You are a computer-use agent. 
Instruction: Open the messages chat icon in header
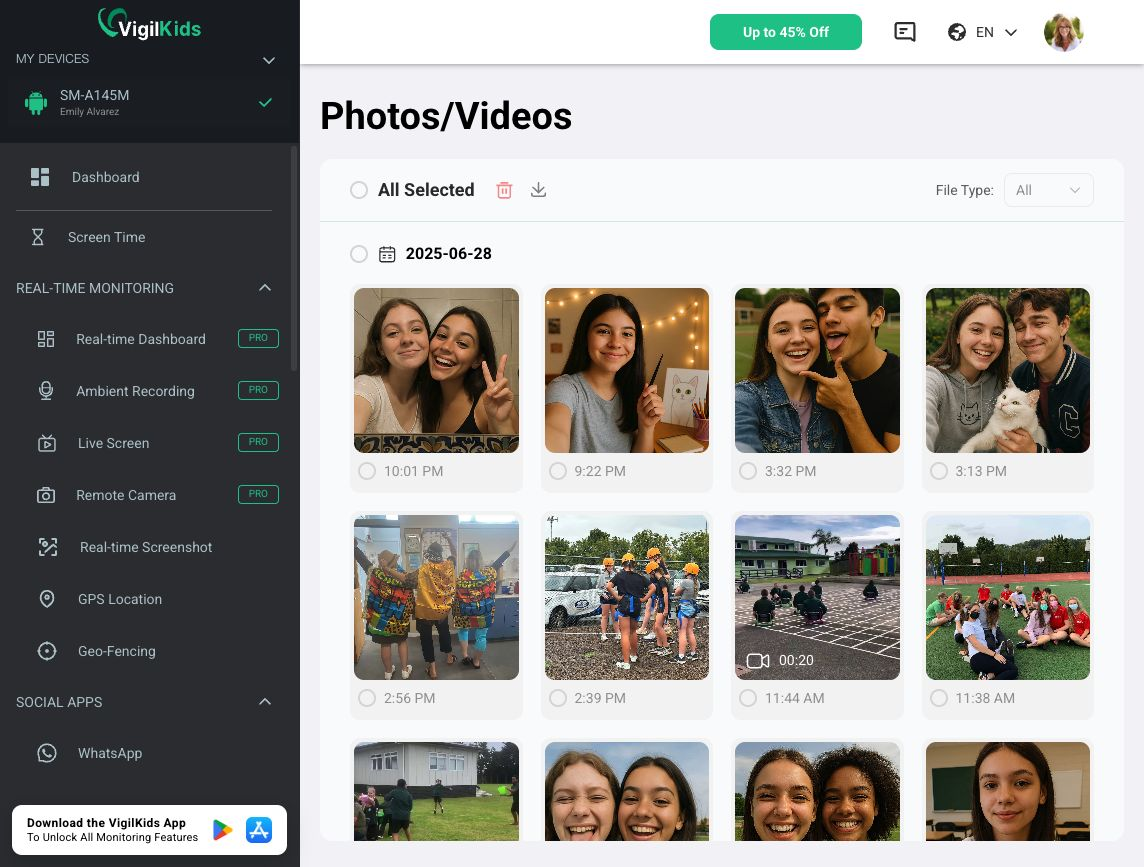click(905, 32)
